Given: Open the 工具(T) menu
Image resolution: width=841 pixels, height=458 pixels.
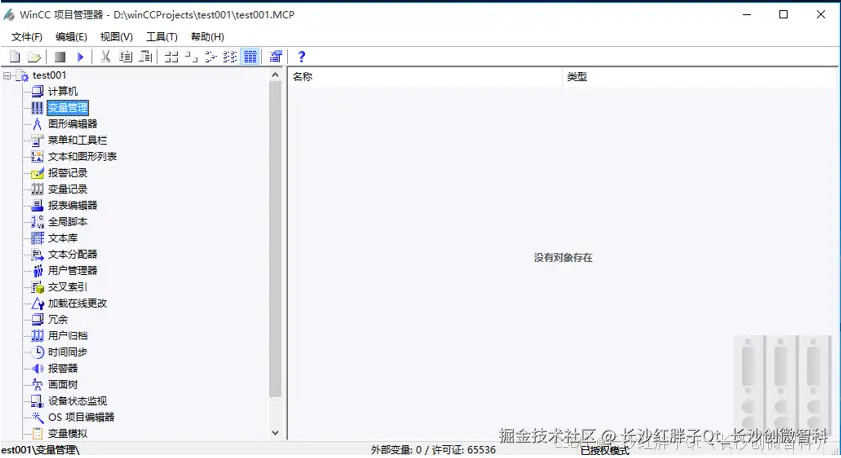Looking at the screenshot, I should [161, 36].
